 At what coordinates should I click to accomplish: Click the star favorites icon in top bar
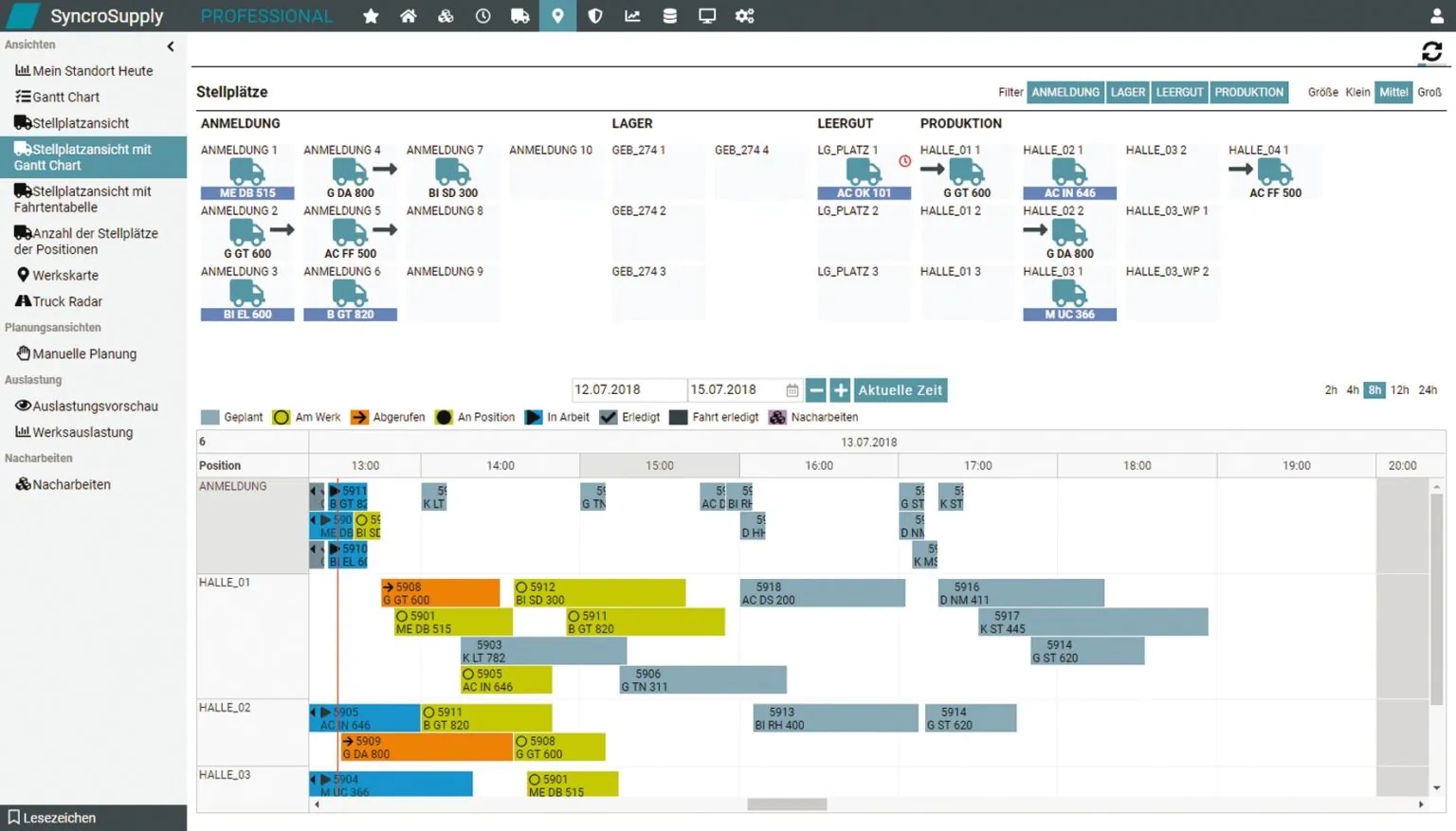point(371,16)
